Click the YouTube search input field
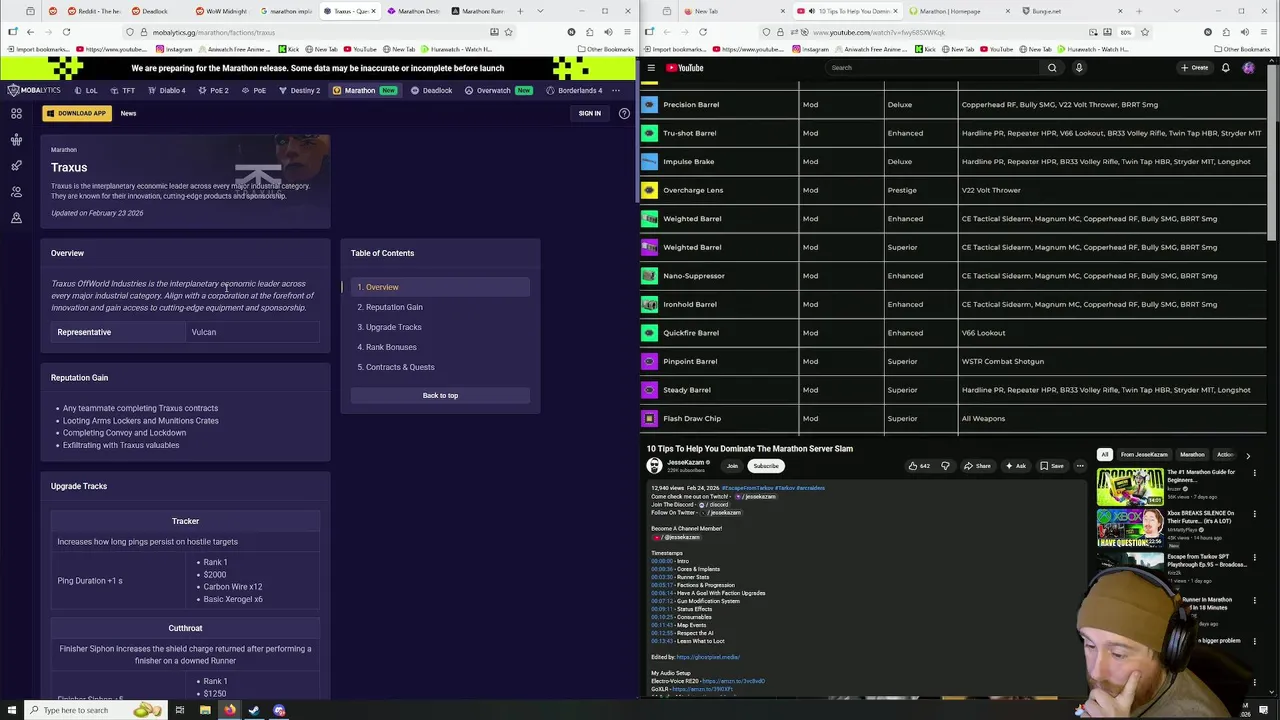Viewport: 1280px width, 720px height. tap(930, 68)
